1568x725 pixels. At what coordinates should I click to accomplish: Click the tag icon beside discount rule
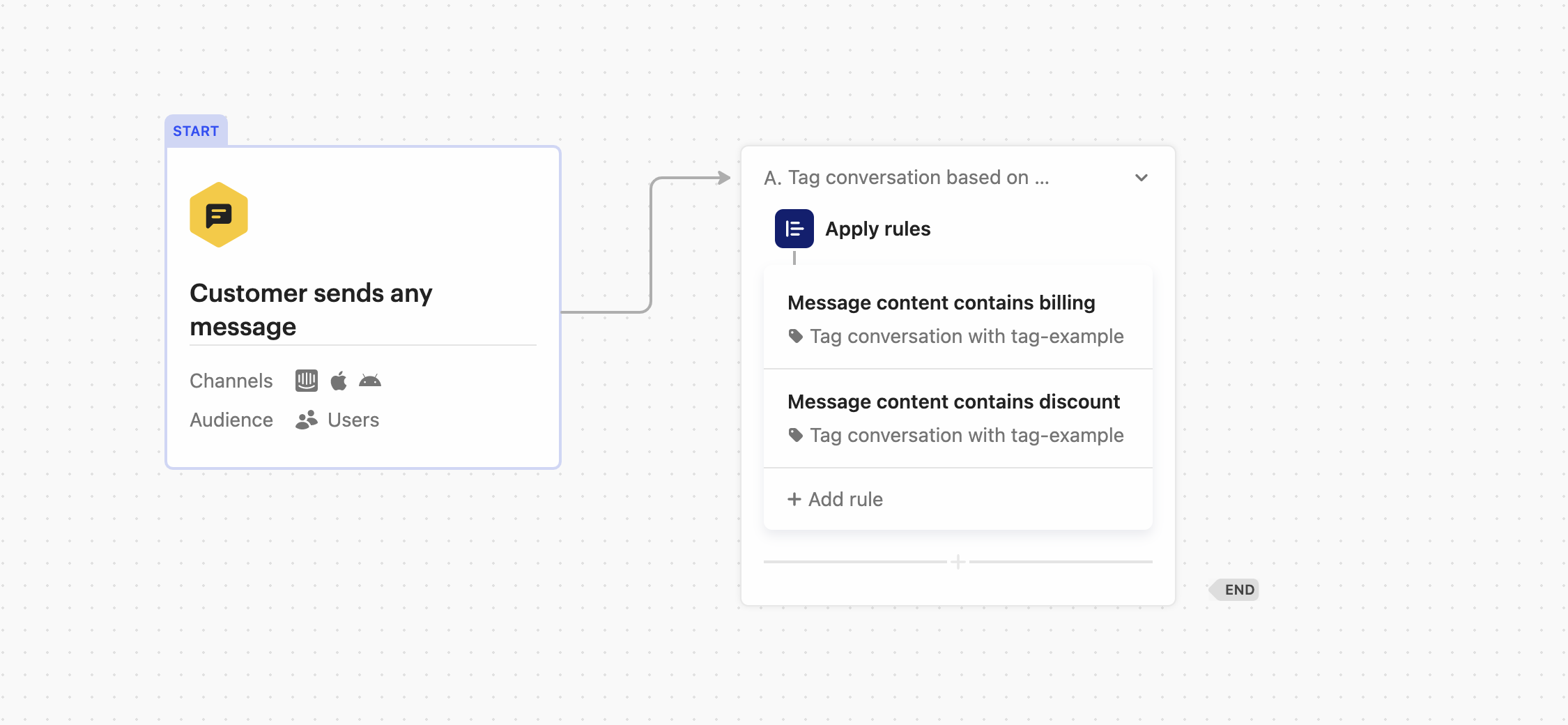[795, 434]
